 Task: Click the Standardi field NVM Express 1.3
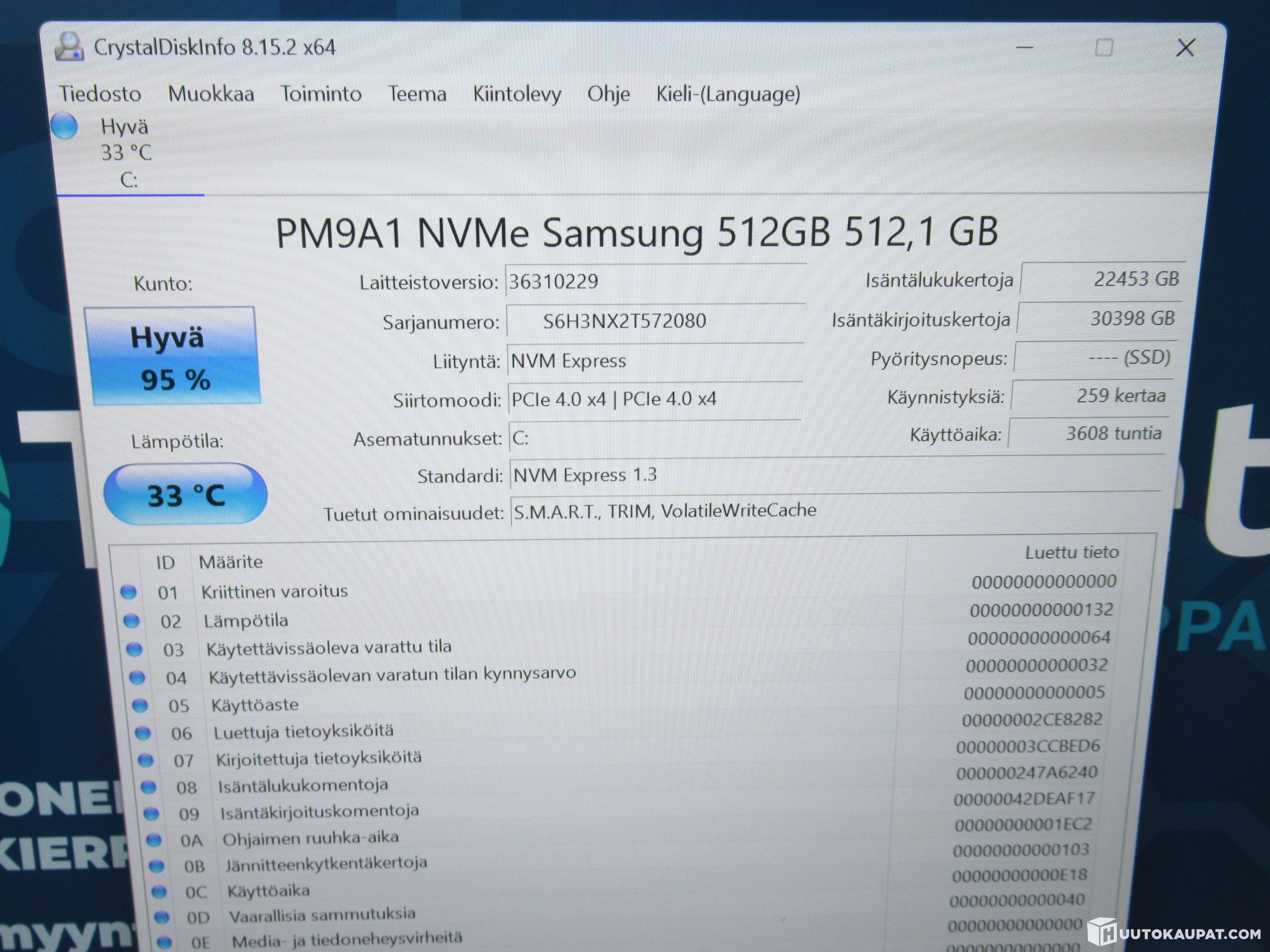pos(836,474)
